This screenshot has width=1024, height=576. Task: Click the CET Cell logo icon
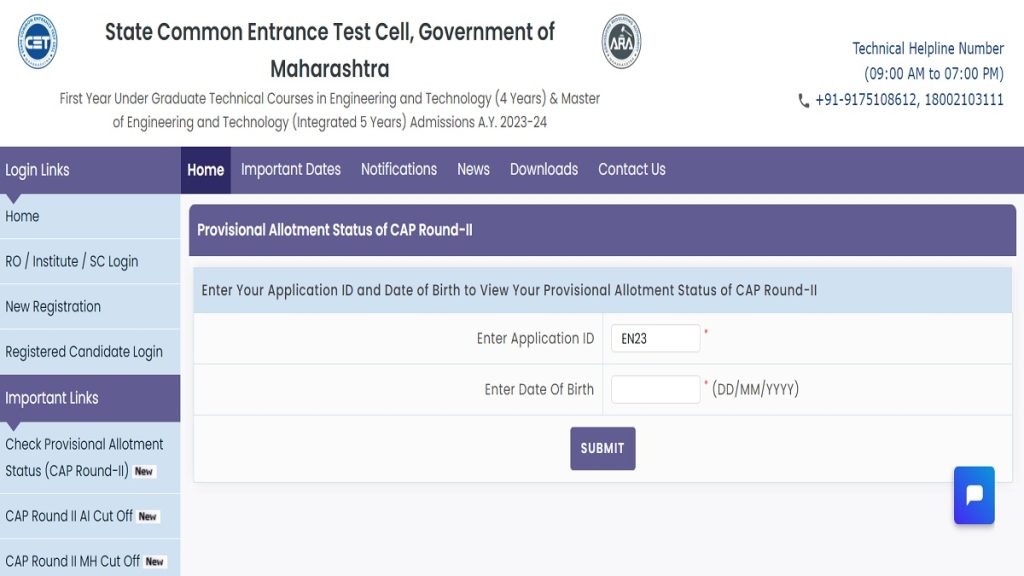click(37, 42)
